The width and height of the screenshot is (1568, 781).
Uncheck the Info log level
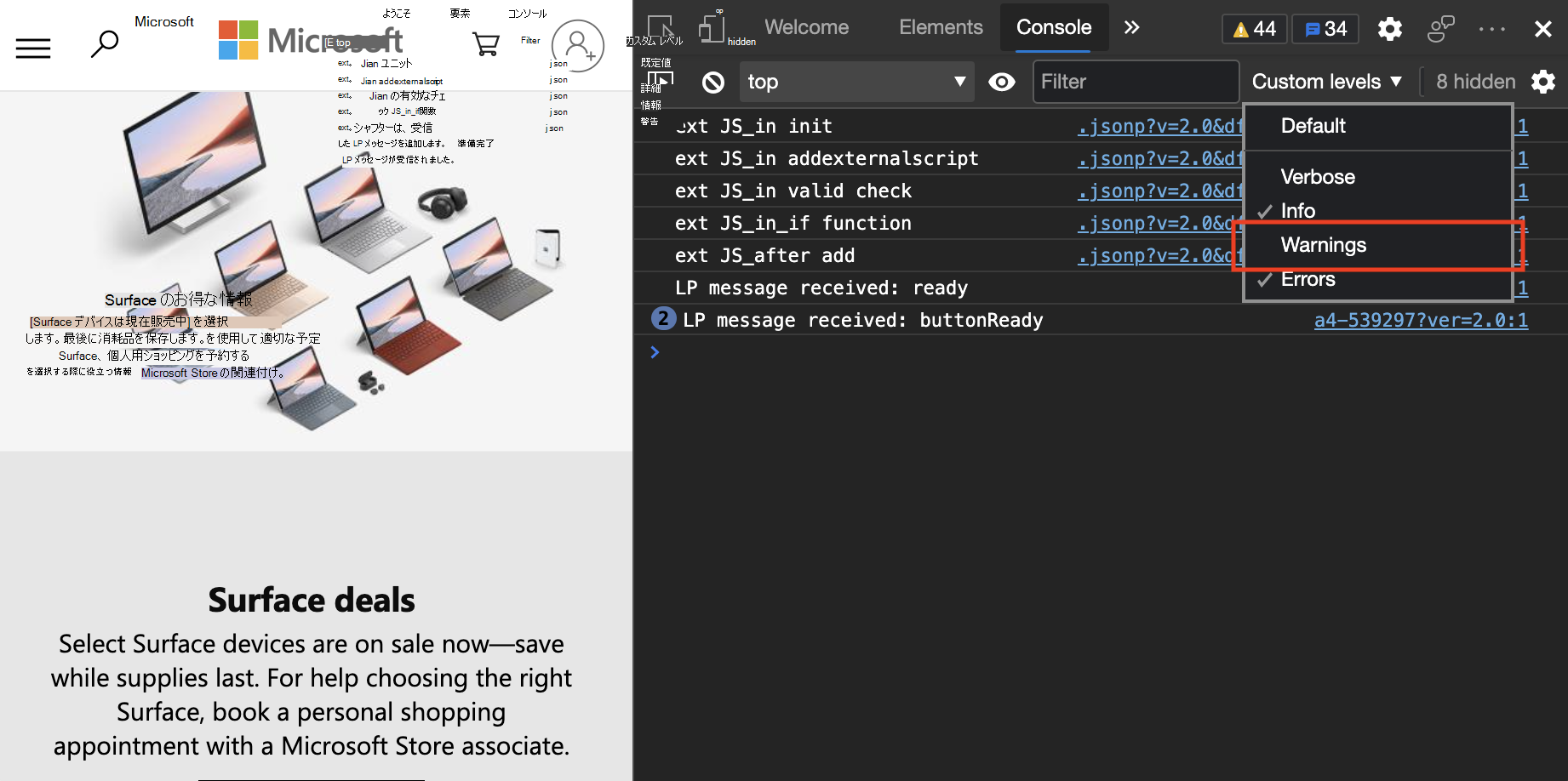1377,211
